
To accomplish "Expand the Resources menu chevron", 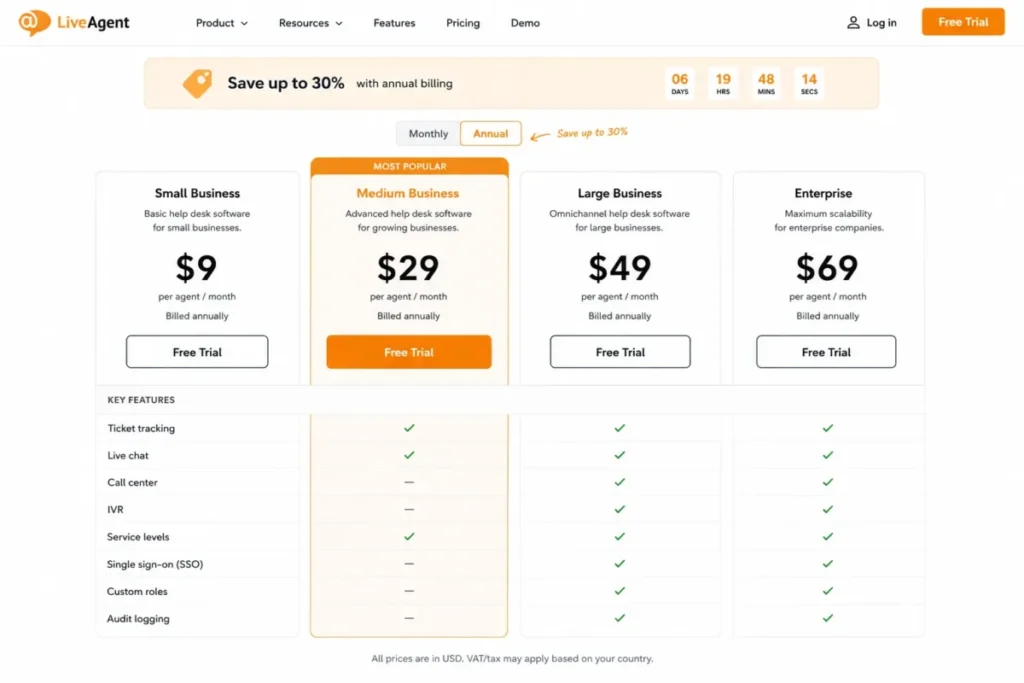I will pos(339,24).
